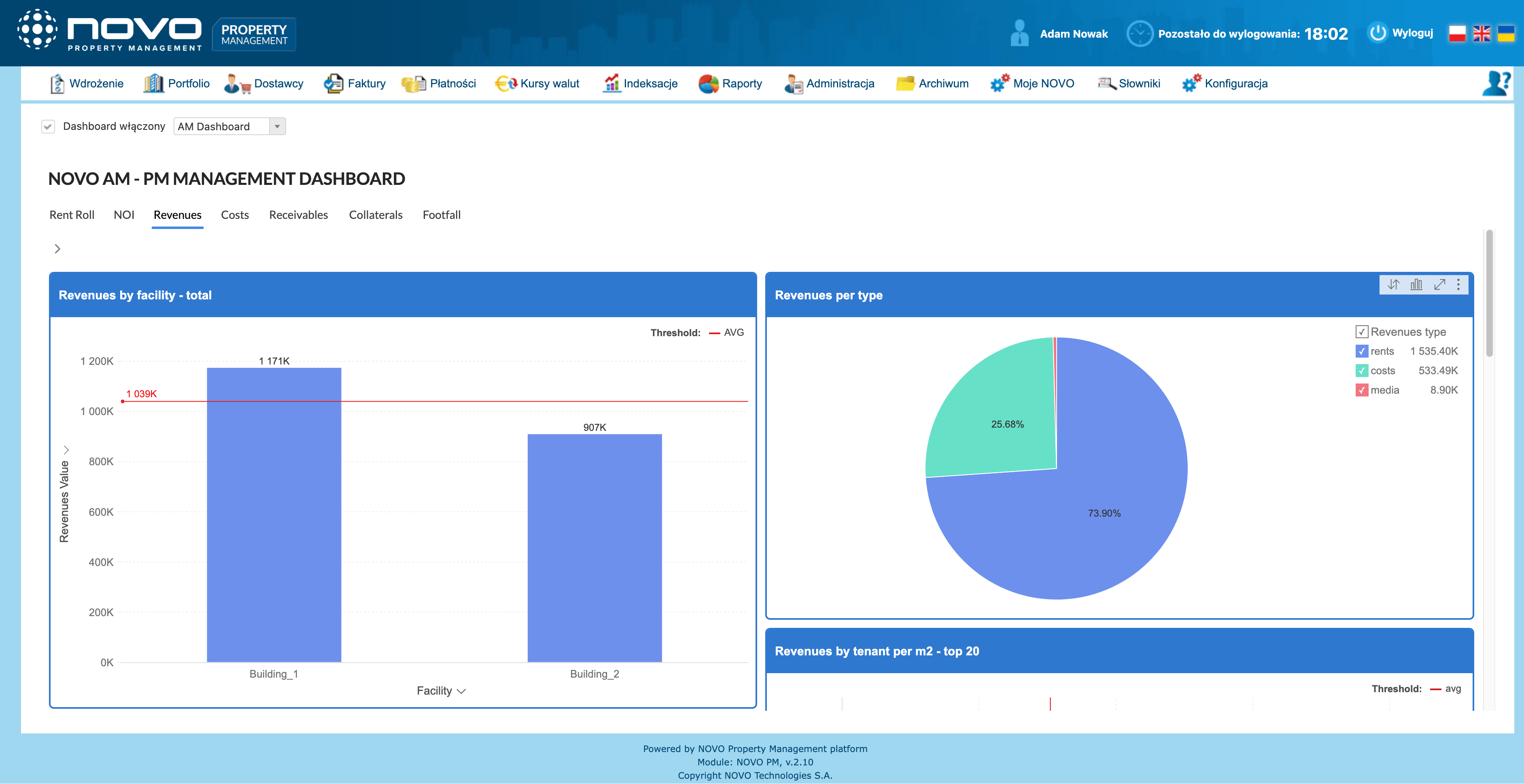The image size is (1524, 784).
Task: Click the sort icon in Revenues per type panel
Action: (x=1393, y=284)
